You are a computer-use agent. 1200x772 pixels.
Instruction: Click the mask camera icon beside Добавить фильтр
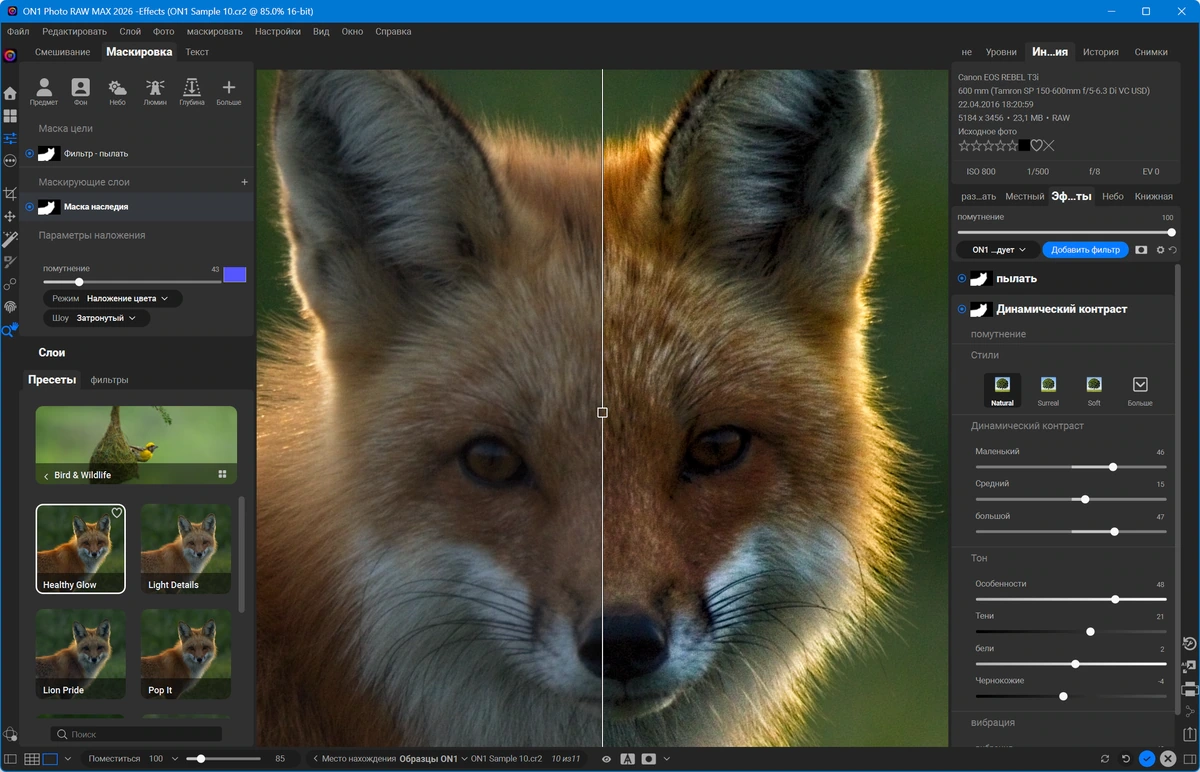(x=1142, y=250)
